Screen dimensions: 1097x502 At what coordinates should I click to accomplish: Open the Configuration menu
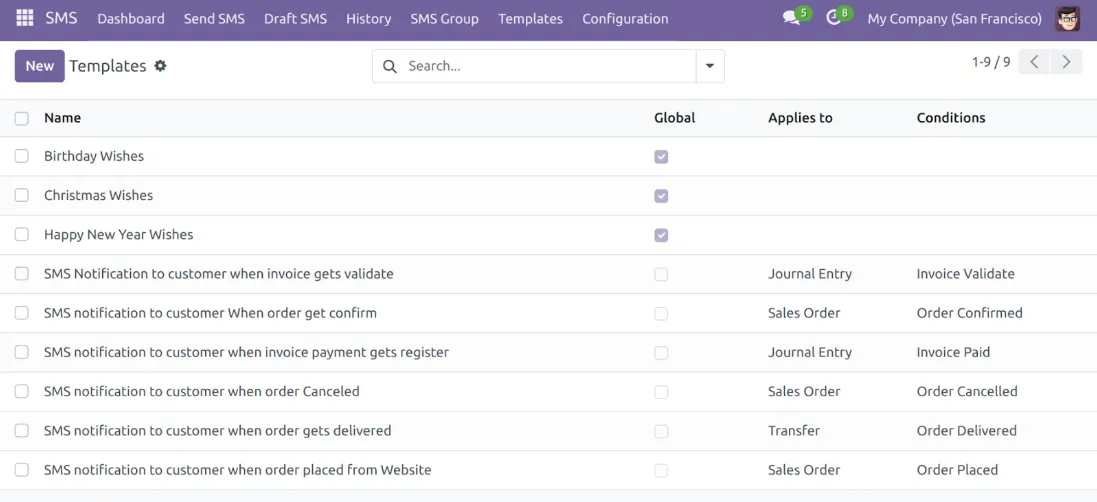point(625,19)
